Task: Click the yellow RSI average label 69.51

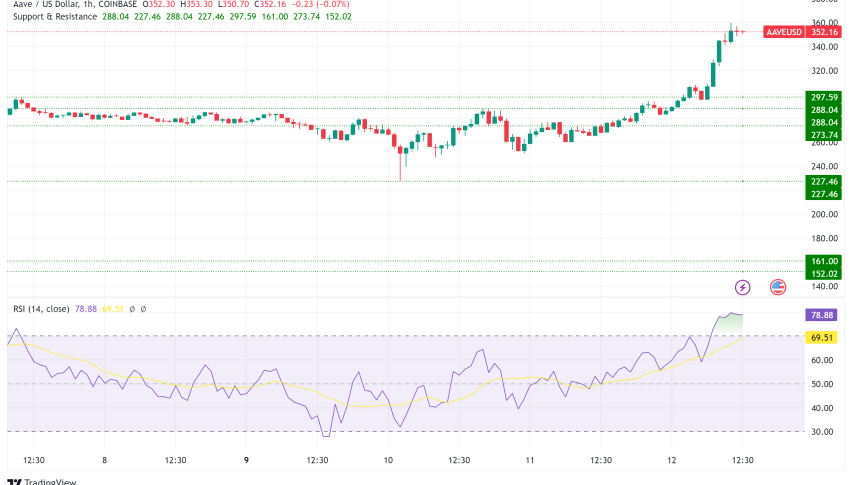Action: (822, 338)
